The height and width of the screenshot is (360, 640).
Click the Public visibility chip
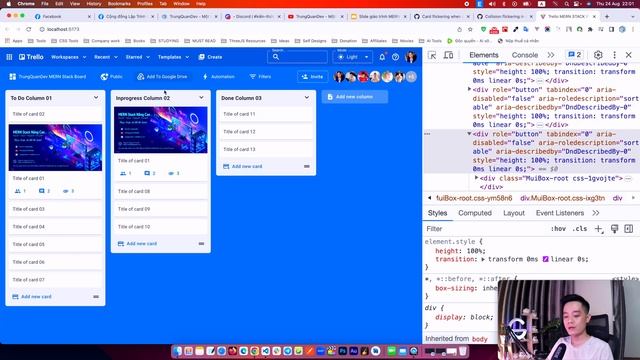pyautogui.click(x=111, y=77)
